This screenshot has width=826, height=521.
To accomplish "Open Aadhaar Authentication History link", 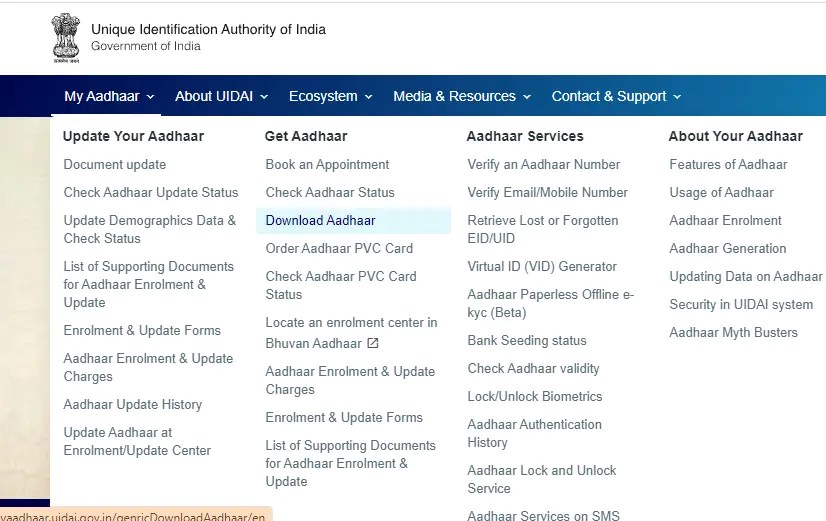I will click(534, 433).
